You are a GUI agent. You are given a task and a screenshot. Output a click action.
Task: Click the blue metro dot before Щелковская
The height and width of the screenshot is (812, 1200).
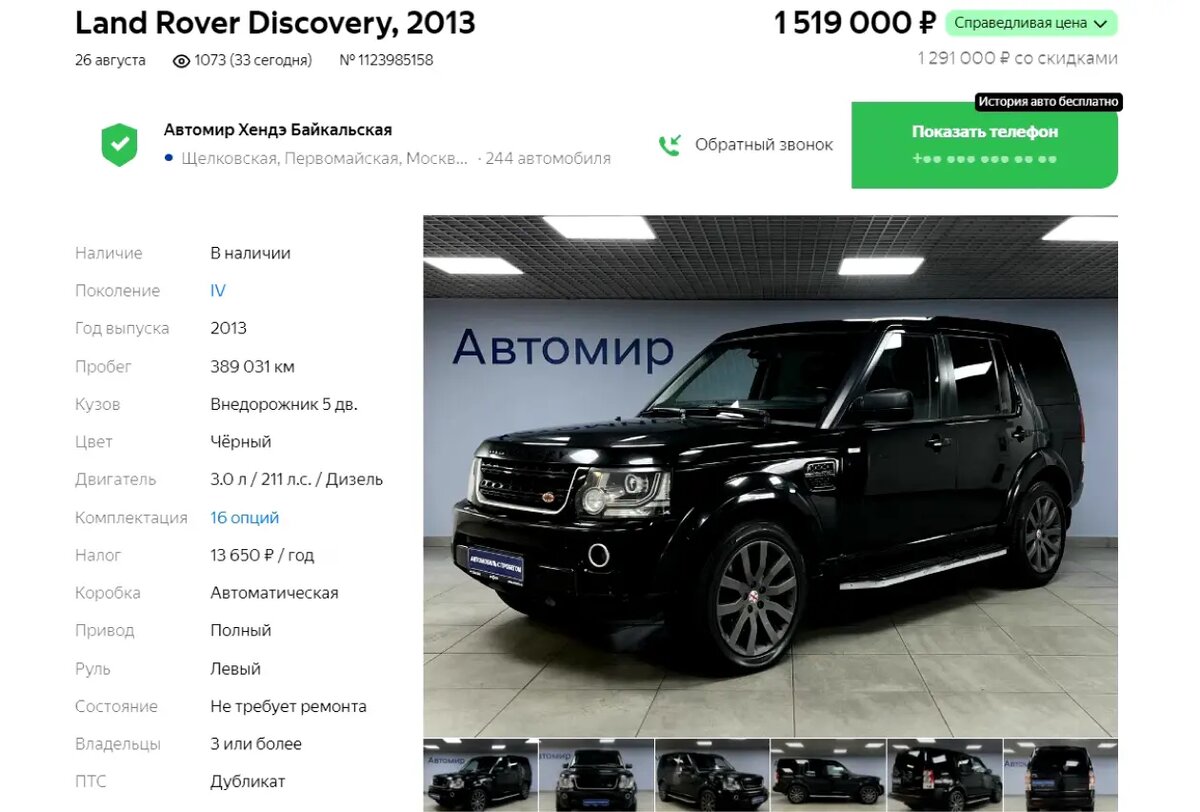tap(169, 158)
